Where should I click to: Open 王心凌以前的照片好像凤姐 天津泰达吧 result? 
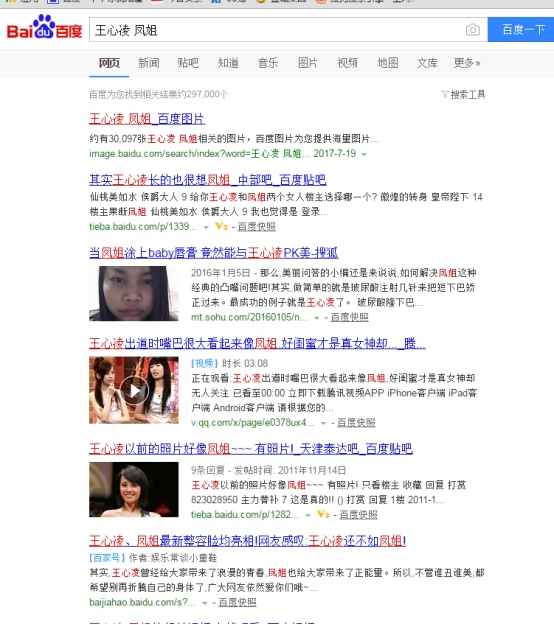[x=251, y=449]
